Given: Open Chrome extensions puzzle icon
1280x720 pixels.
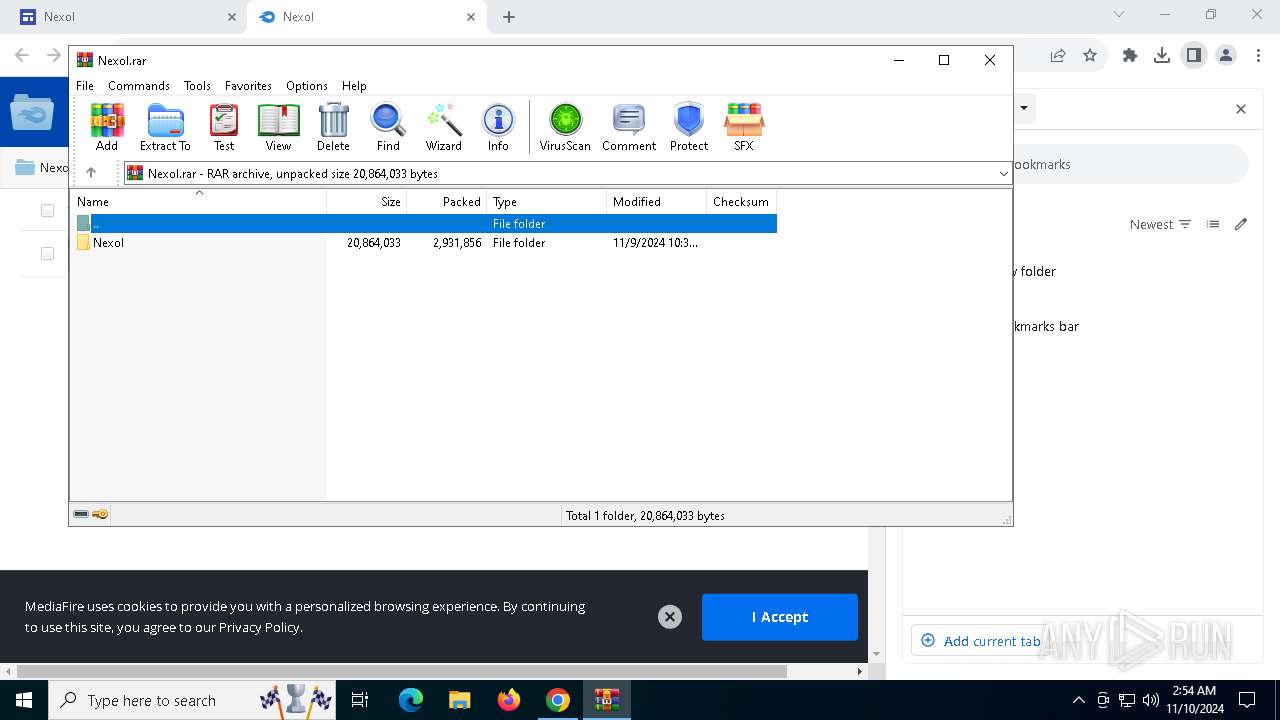Looking at the screenshot, I should 1130,56.
